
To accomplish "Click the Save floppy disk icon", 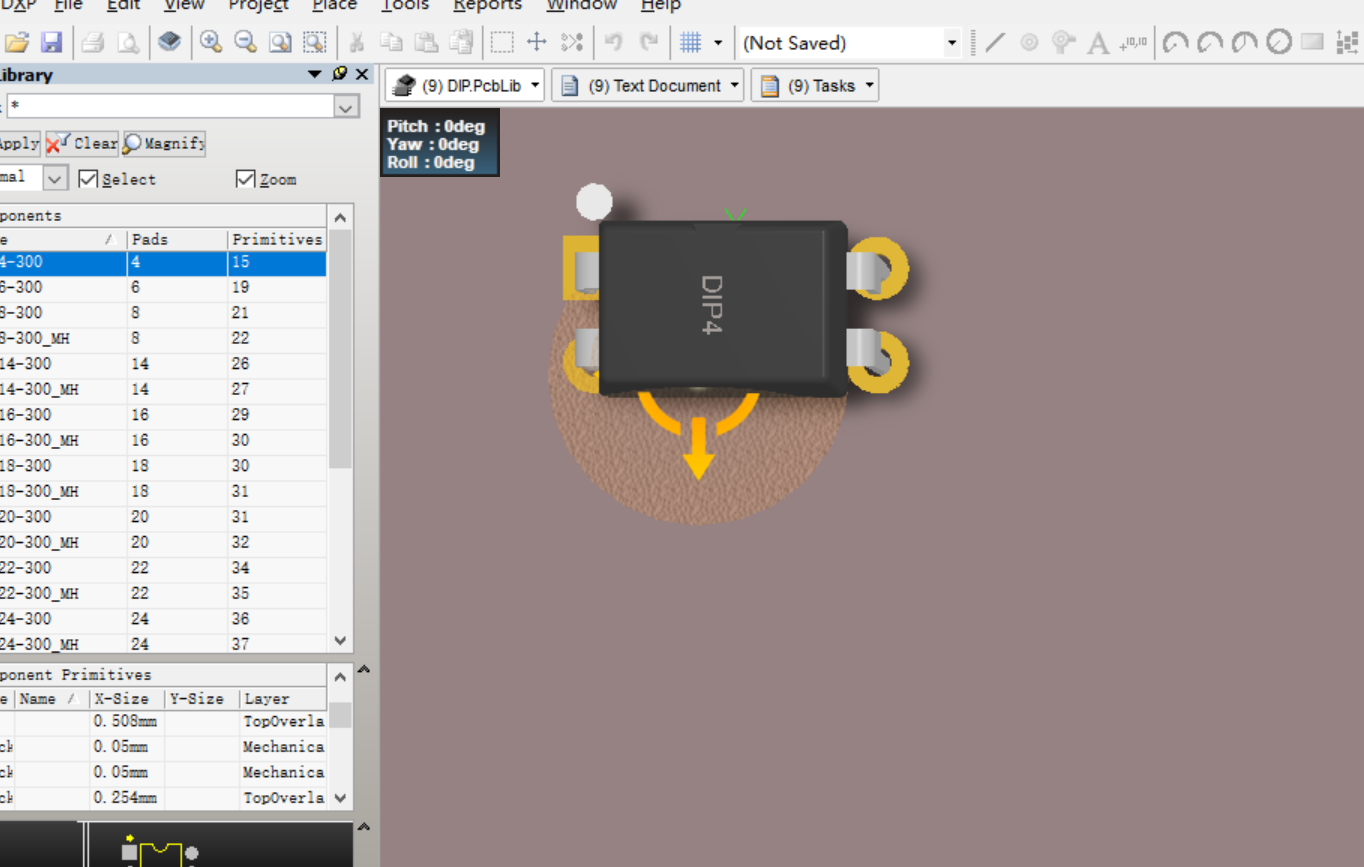I will (51, 43).
